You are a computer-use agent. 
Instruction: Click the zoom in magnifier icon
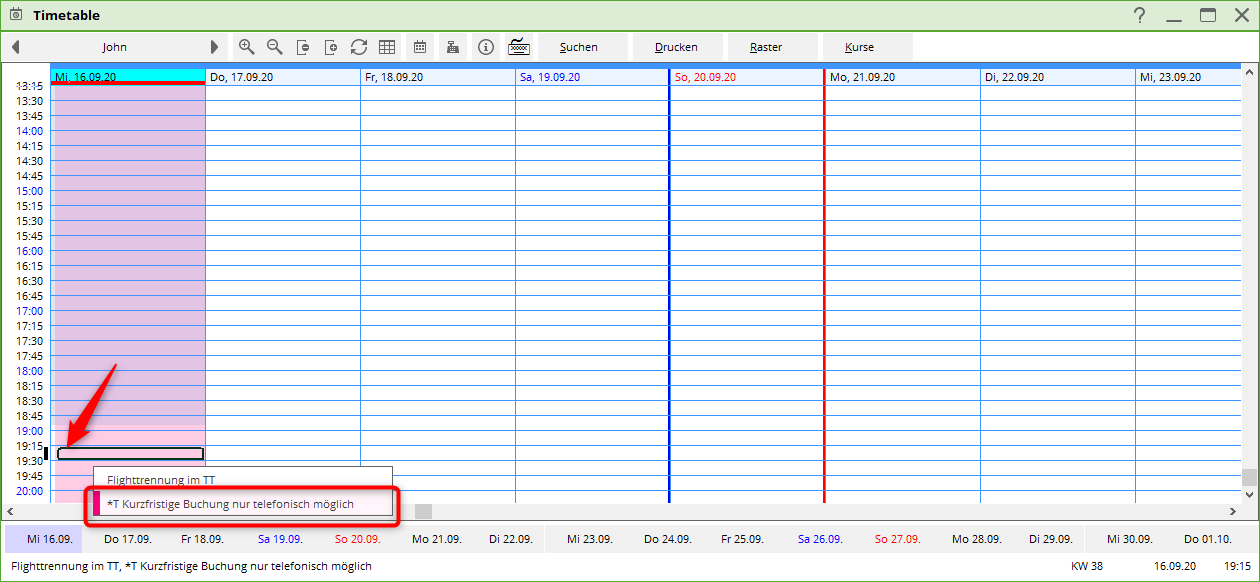pyautogui.click(x=246, y=47)
